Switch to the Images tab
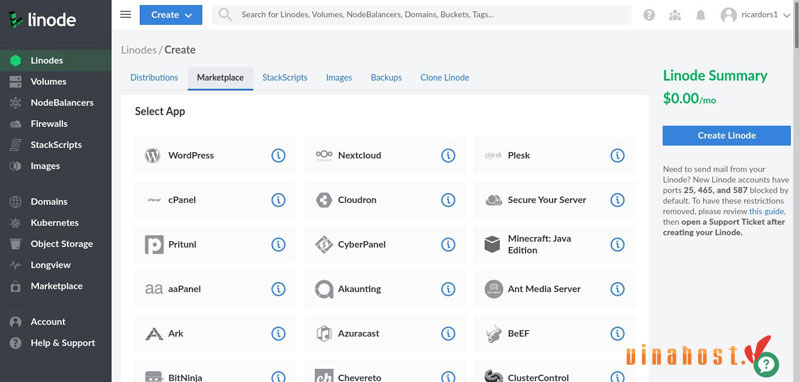 (x=339, y=78)
